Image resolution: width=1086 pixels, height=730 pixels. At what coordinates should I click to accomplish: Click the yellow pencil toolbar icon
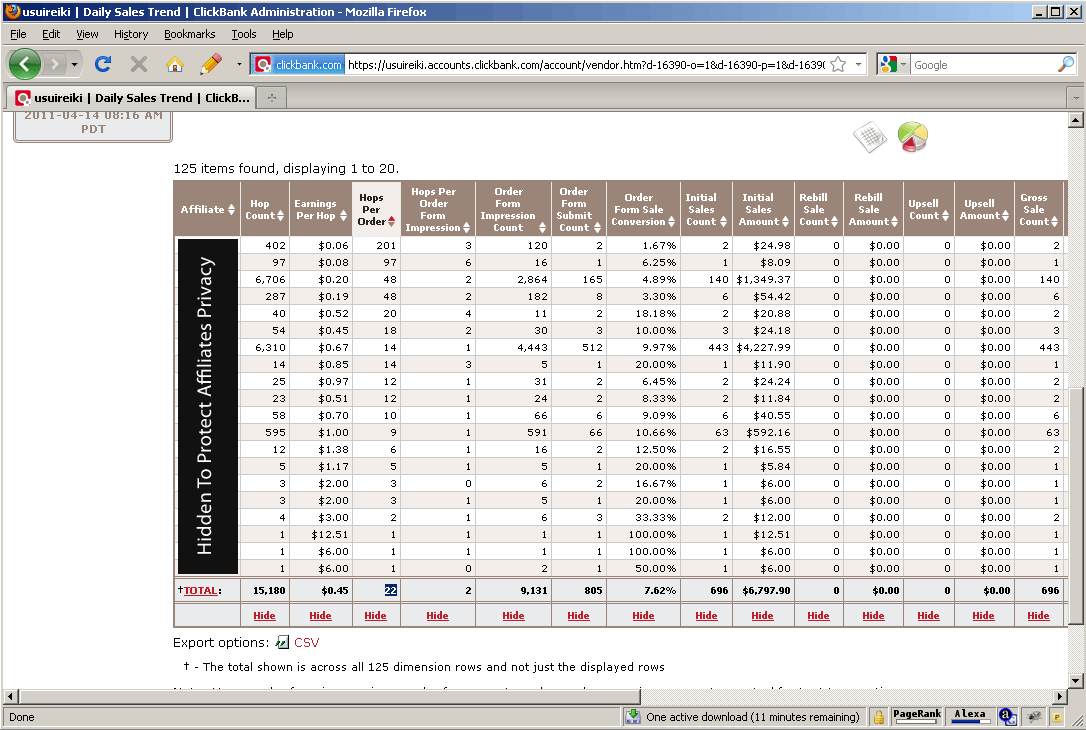coord(210,64)
